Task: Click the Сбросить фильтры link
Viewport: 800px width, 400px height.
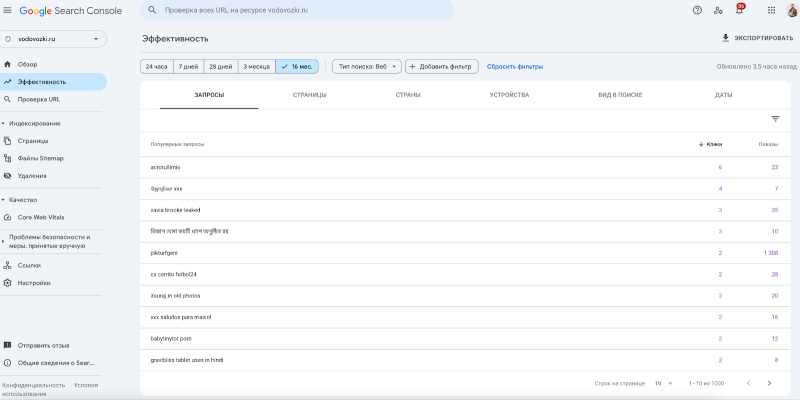Action: click(515, 66)
